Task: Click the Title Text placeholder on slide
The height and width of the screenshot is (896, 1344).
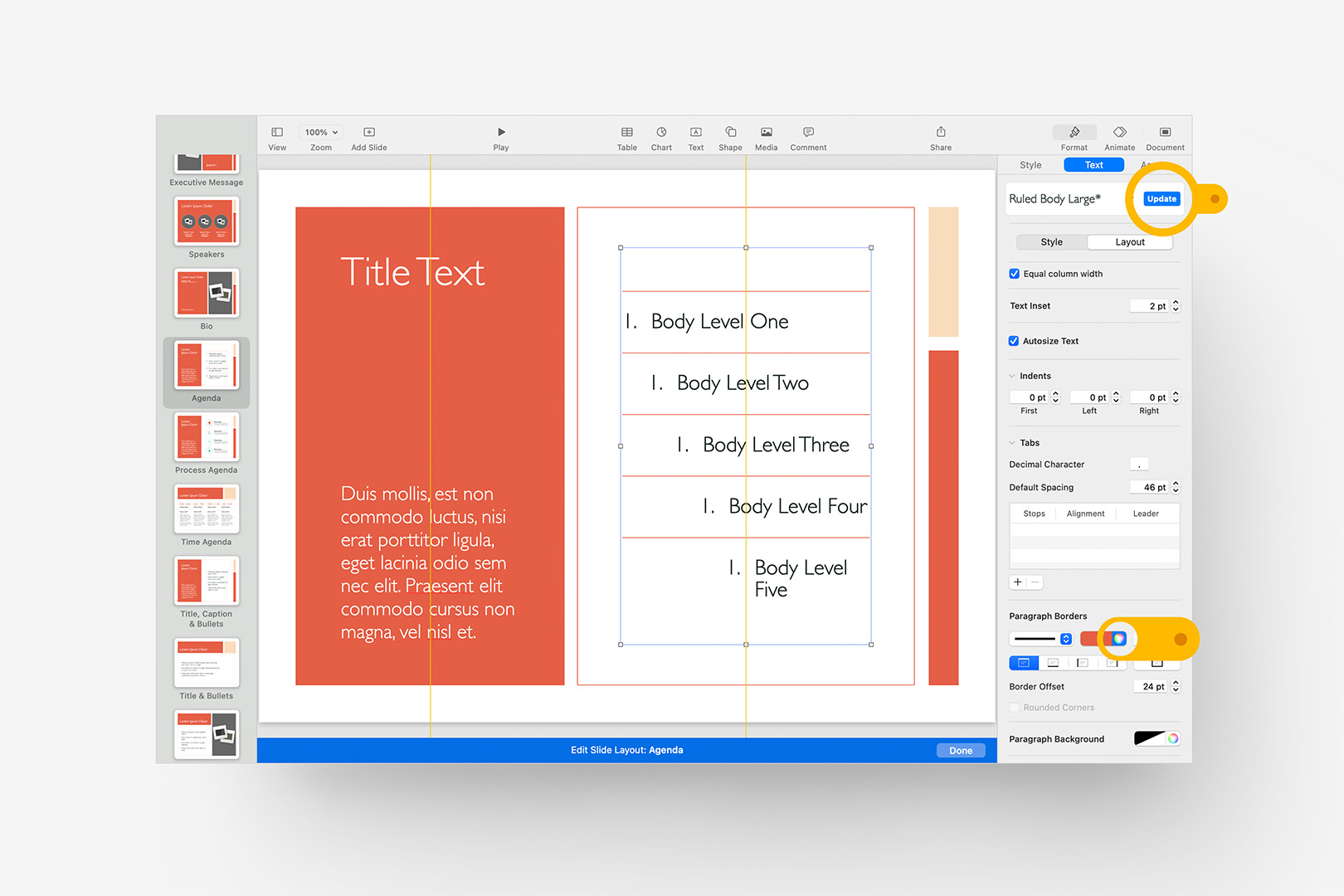Action: (412, 273)
